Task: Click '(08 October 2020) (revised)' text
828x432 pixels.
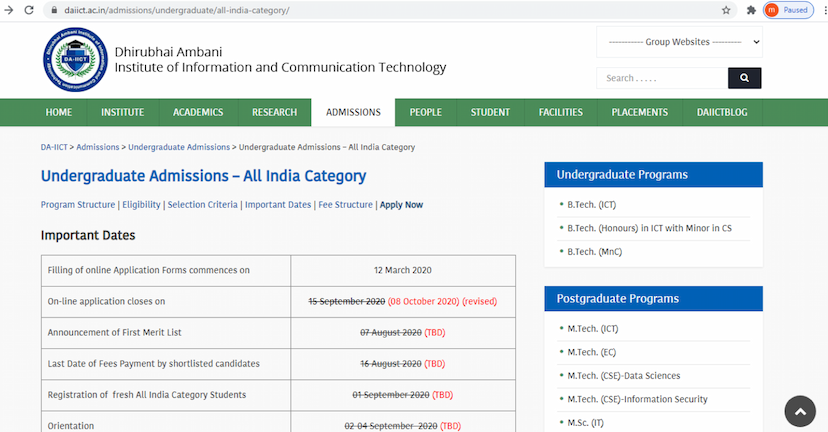Action: pyautogui.click(x=443, y=302)
